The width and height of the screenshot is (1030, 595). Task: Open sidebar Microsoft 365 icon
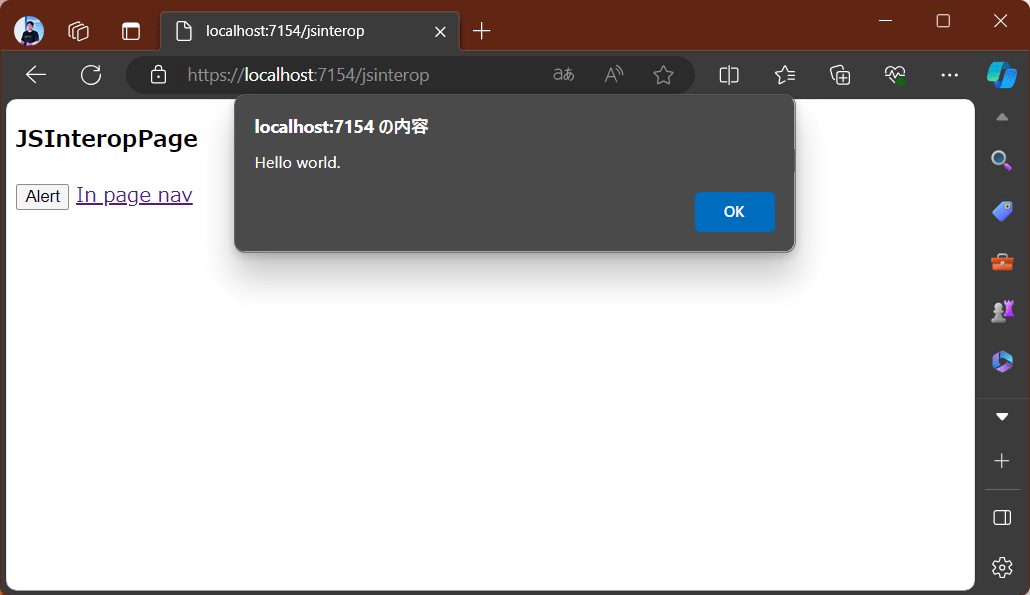tap(1002, 361)
